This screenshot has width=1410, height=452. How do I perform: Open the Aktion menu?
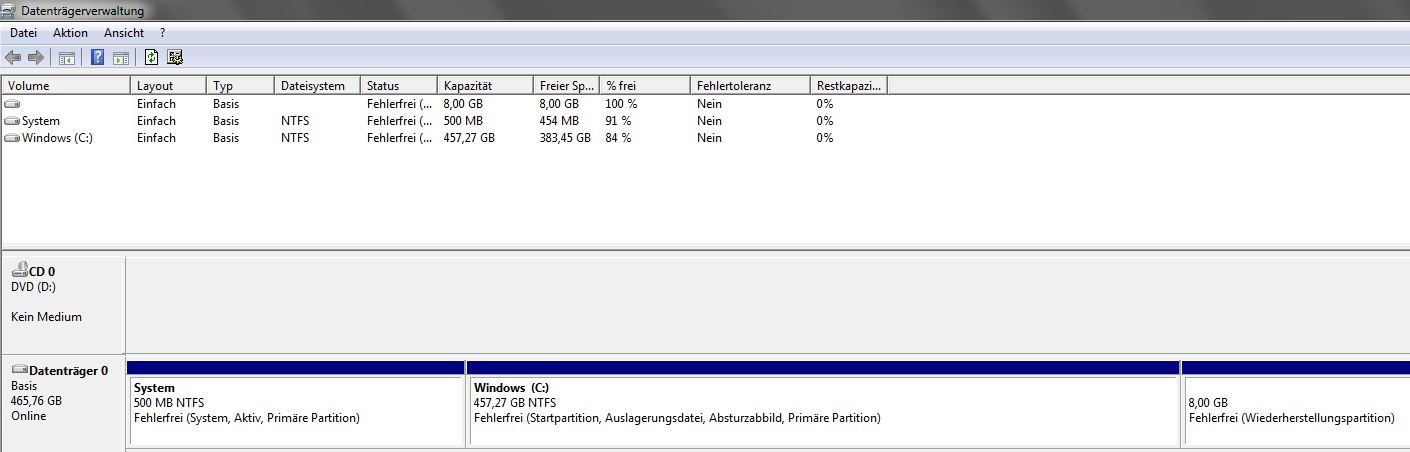click(71, 33)
